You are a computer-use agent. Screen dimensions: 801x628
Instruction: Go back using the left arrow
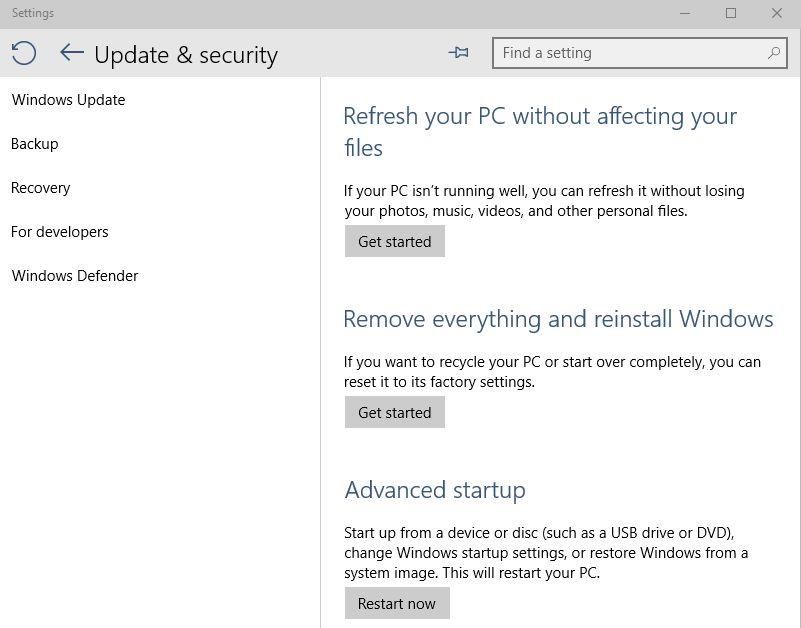(72, 52)
